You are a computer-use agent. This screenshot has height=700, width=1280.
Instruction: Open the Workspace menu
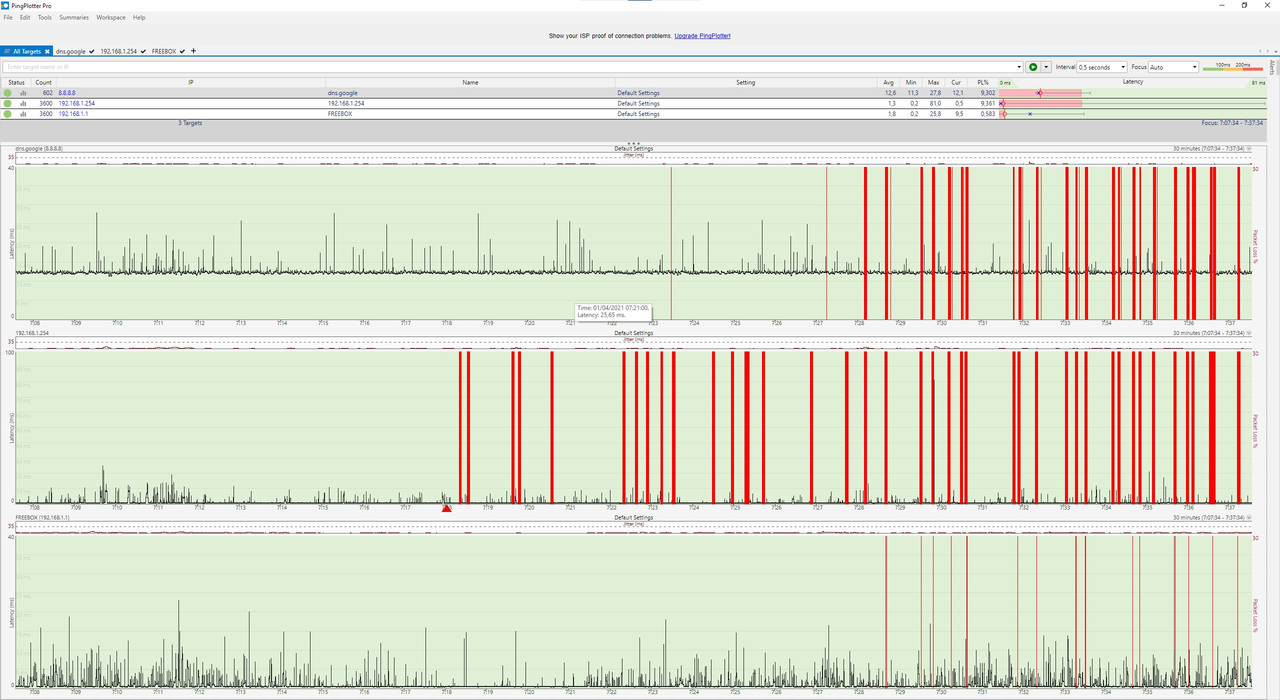tap(111, 18)
